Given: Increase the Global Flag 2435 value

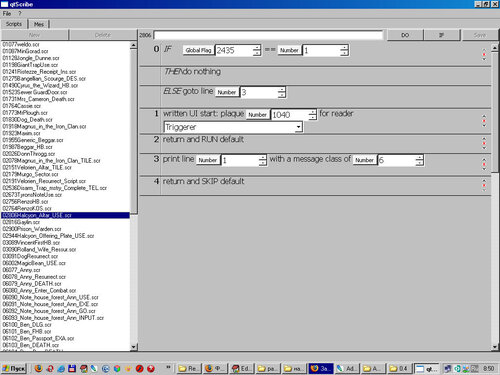Looking at the screenshot, I should (x=257, y=48).
